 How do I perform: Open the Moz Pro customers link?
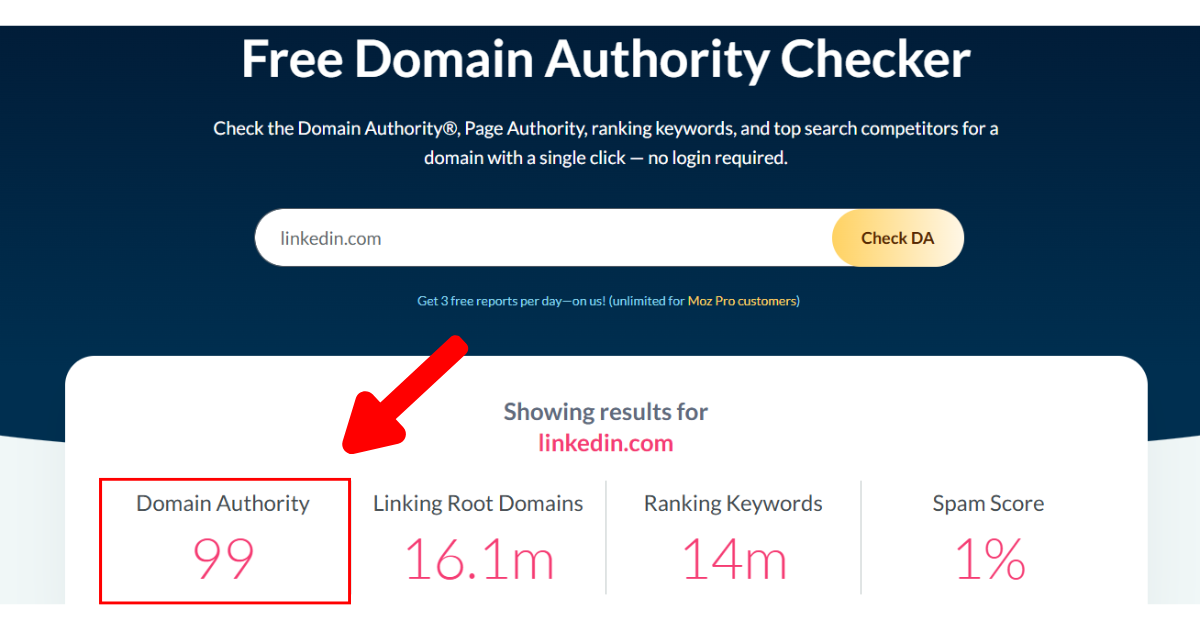[x=743, y=301]
